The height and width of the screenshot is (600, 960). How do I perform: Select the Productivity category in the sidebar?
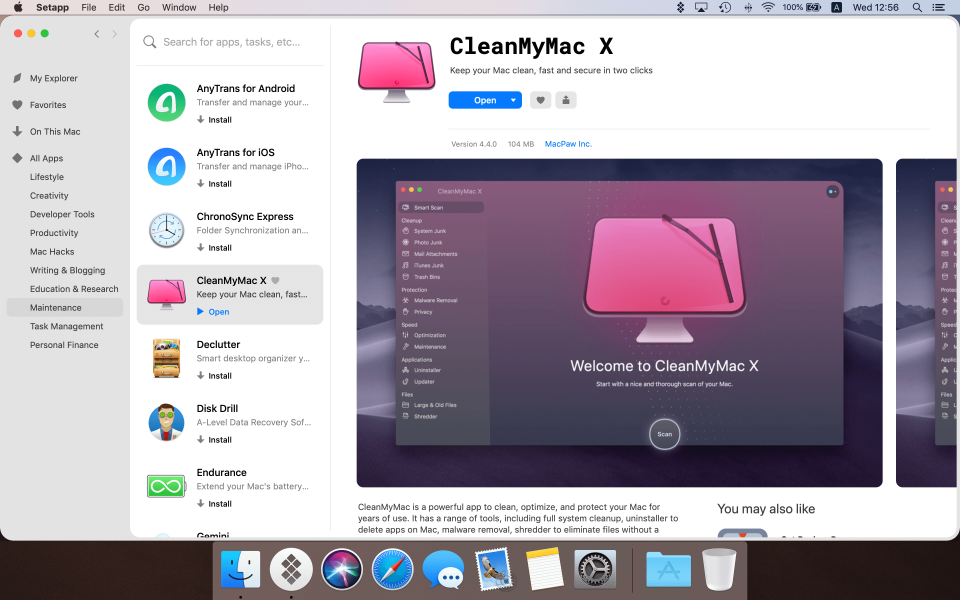point(55,232)
